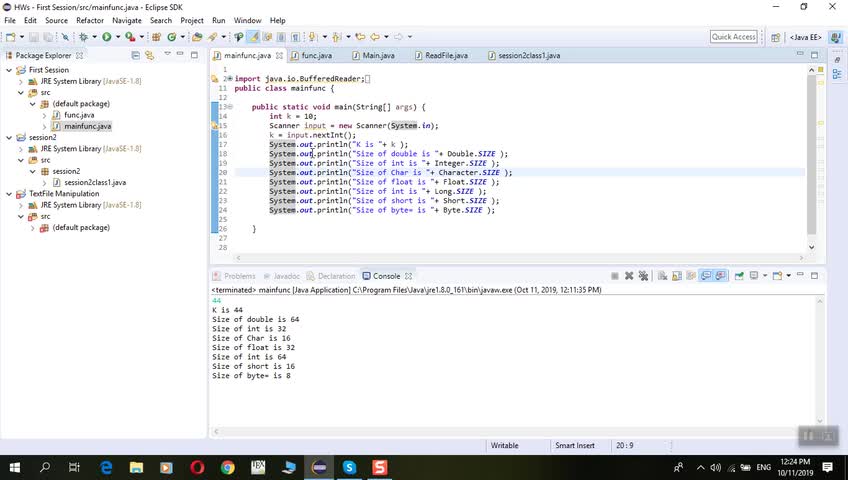Open Chrome from the Windows taskbar

coord(227,467)
